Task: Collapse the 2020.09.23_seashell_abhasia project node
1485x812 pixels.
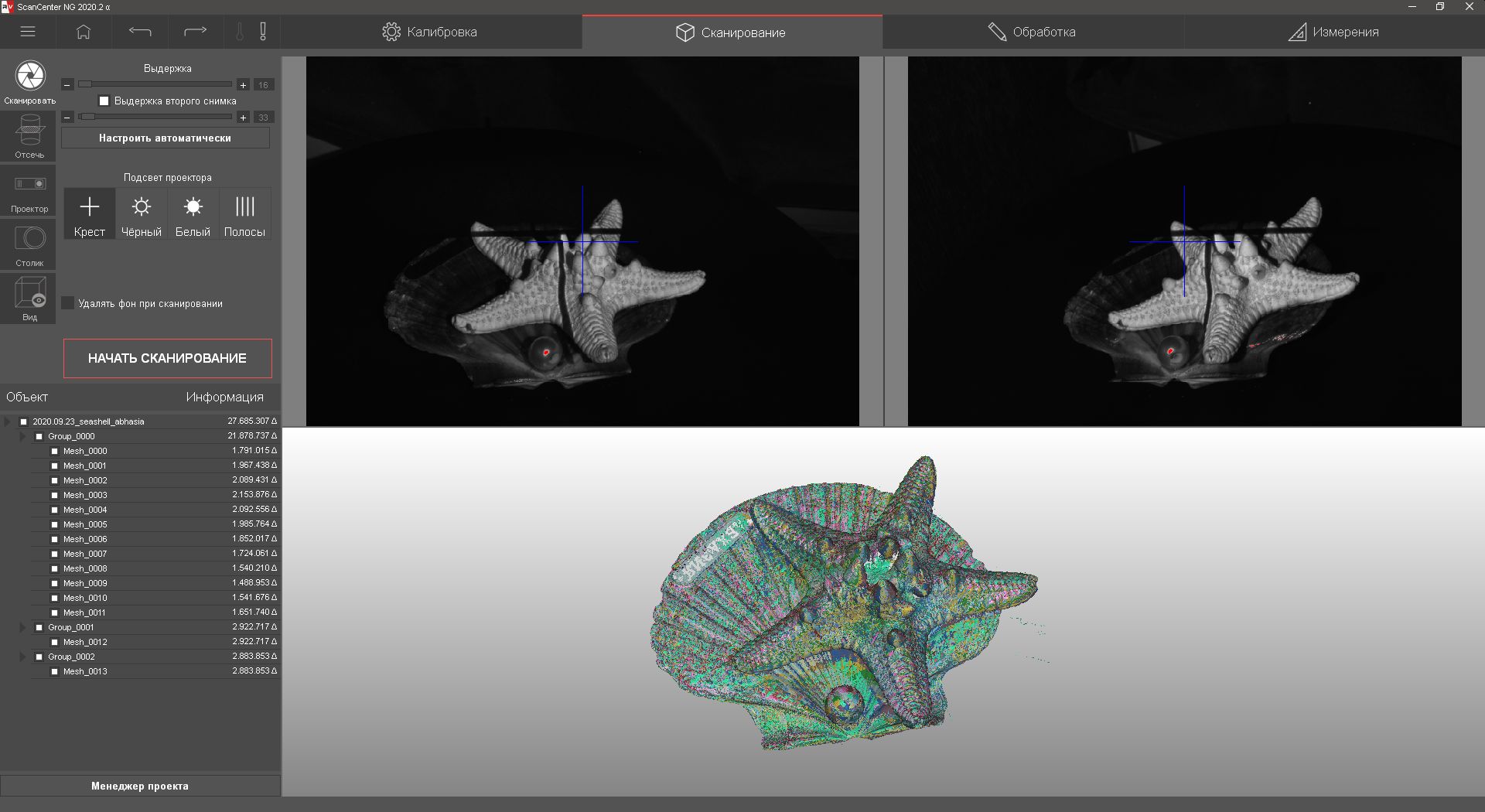Action: (8, 421)
